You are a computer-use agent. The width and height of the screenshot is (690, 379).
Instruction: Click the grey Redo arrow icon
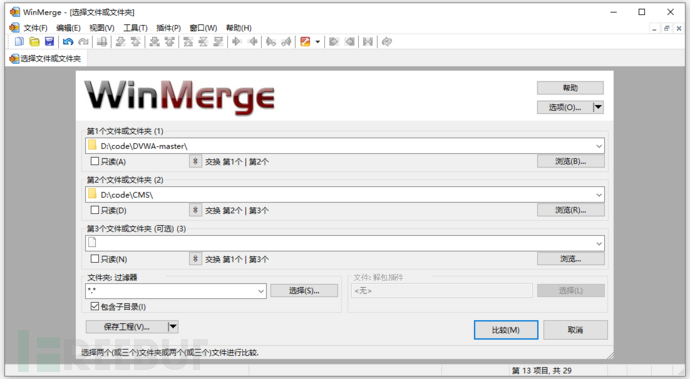pos(83,42)
